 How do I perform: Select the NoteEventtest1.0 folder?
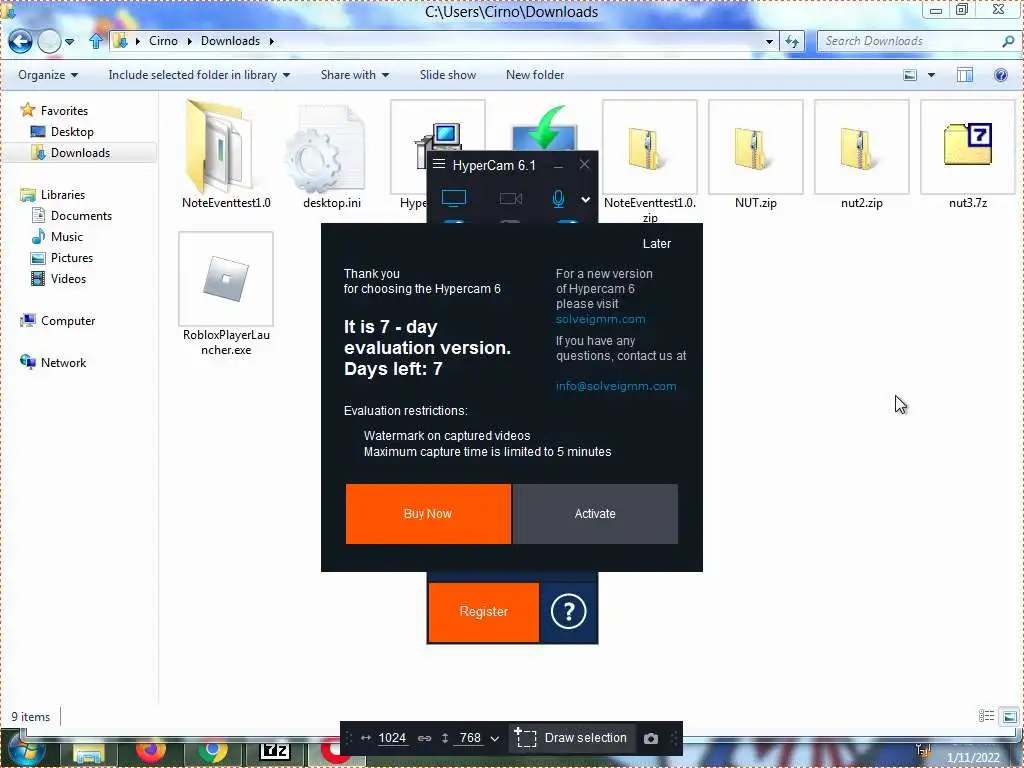tap(226, 154)
